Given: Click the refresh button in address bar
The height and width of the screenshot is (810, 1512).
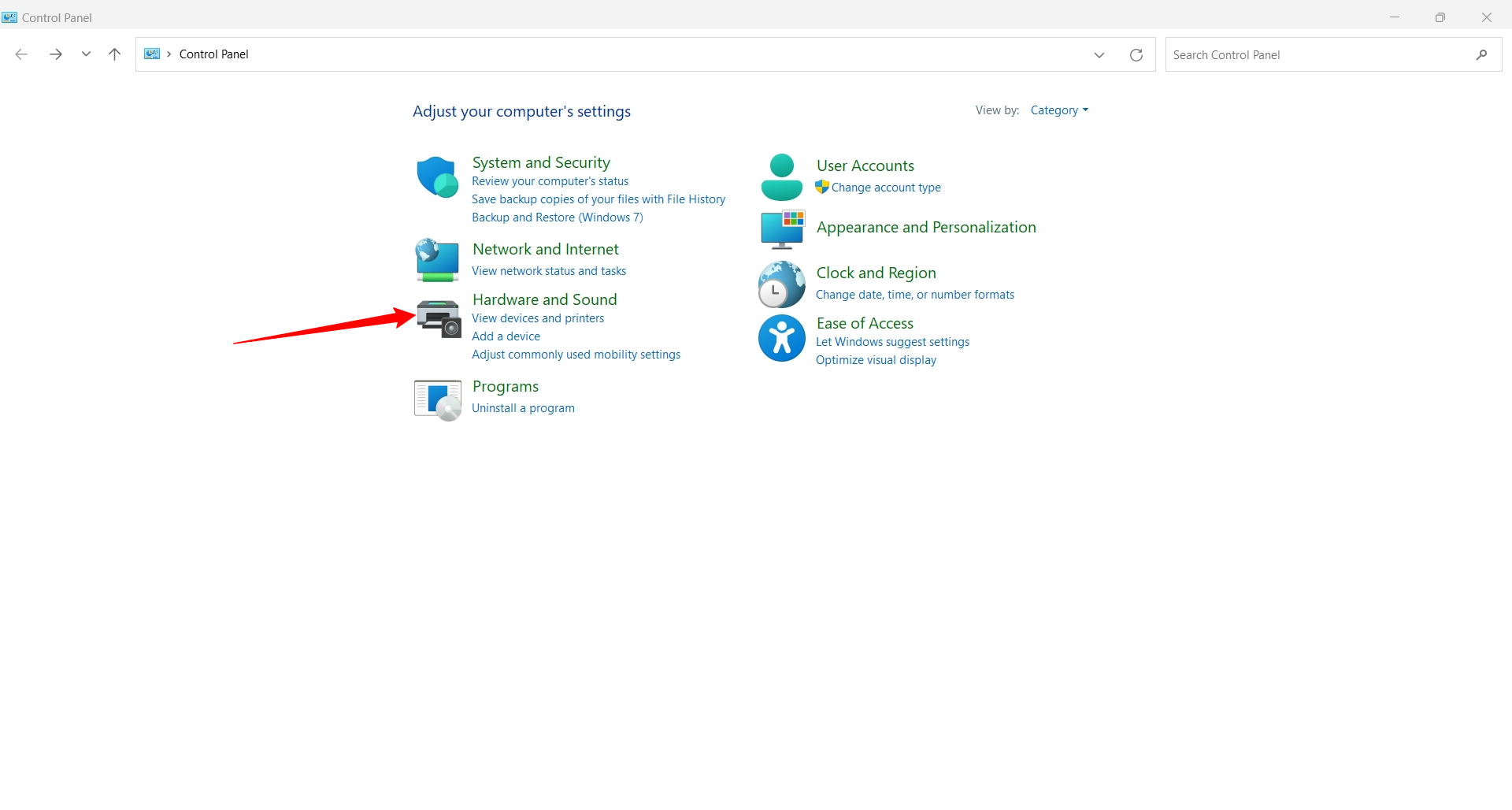Looking at the screenshot, I should [x=1136, y=55].
